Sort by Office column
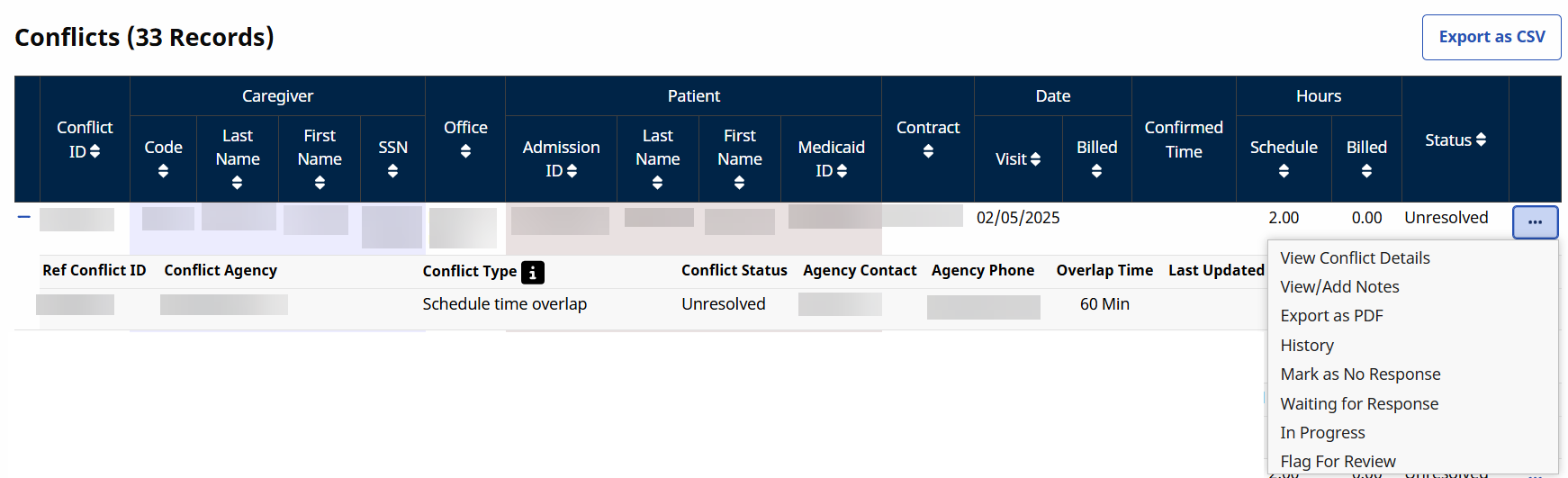The width and height of the screenshot is (1568, 478). pos(465,151)
